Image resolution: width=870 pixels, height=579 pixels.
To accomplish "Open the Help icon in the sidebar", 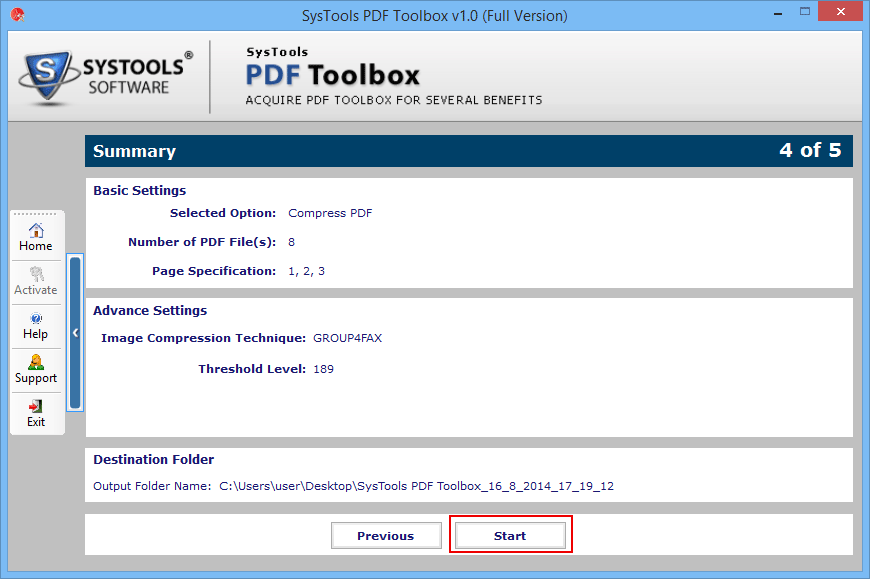I will tap(36, 326).
